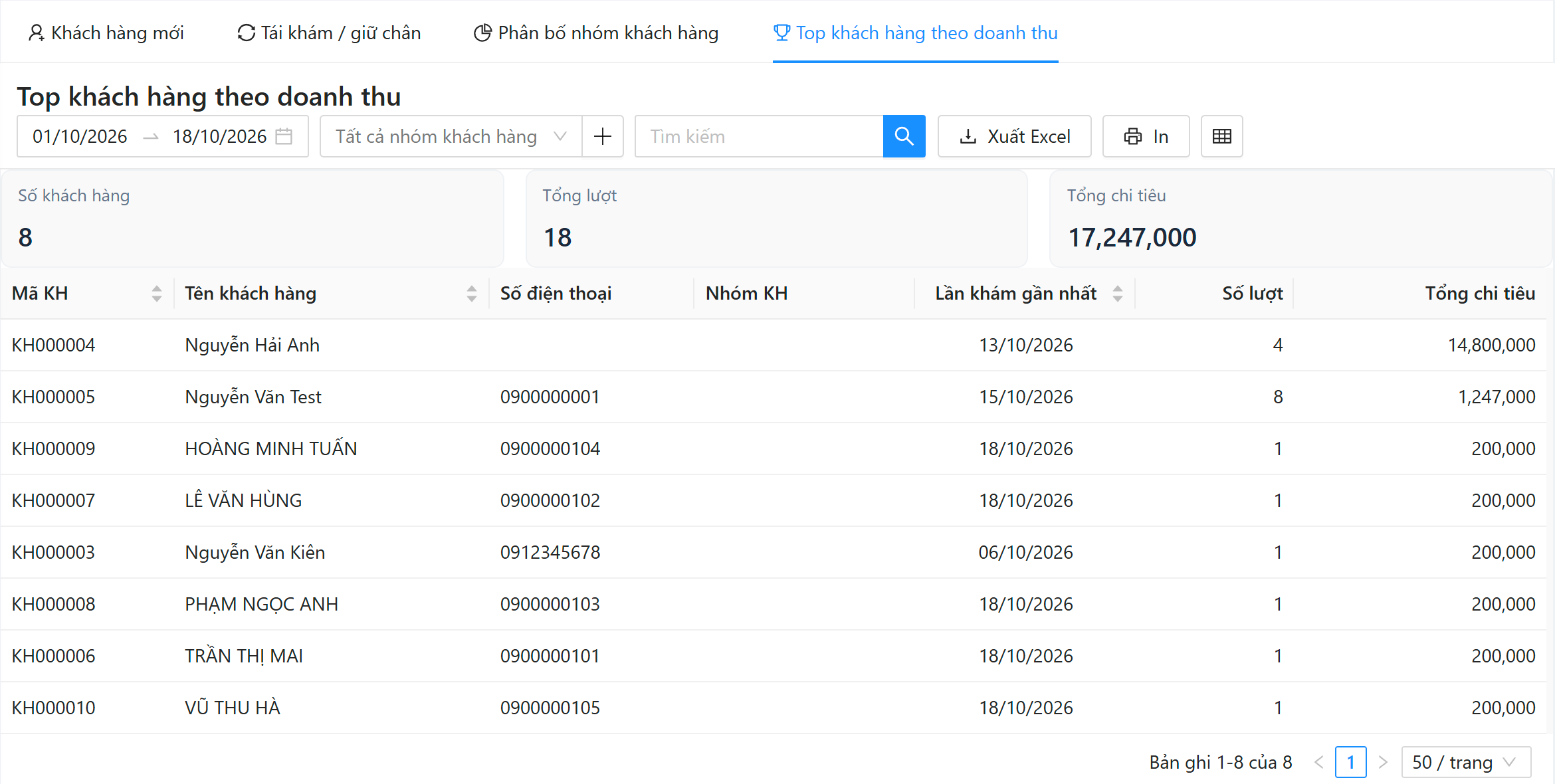This screenshot has width=1555, height=784.
Task: Click name HOÀNG MINH TUẤN
Action: click(271, 448)
